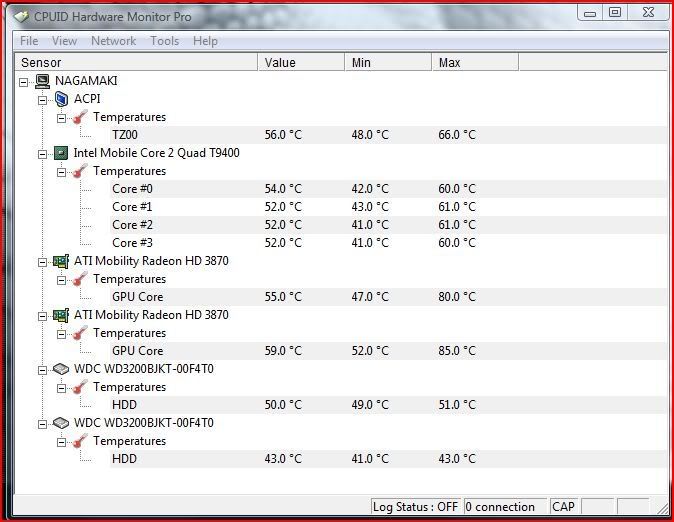Click the thermometer icon under Intel Mobile Core 2 Quad
674x522 pixels.
tap(80, 171)
